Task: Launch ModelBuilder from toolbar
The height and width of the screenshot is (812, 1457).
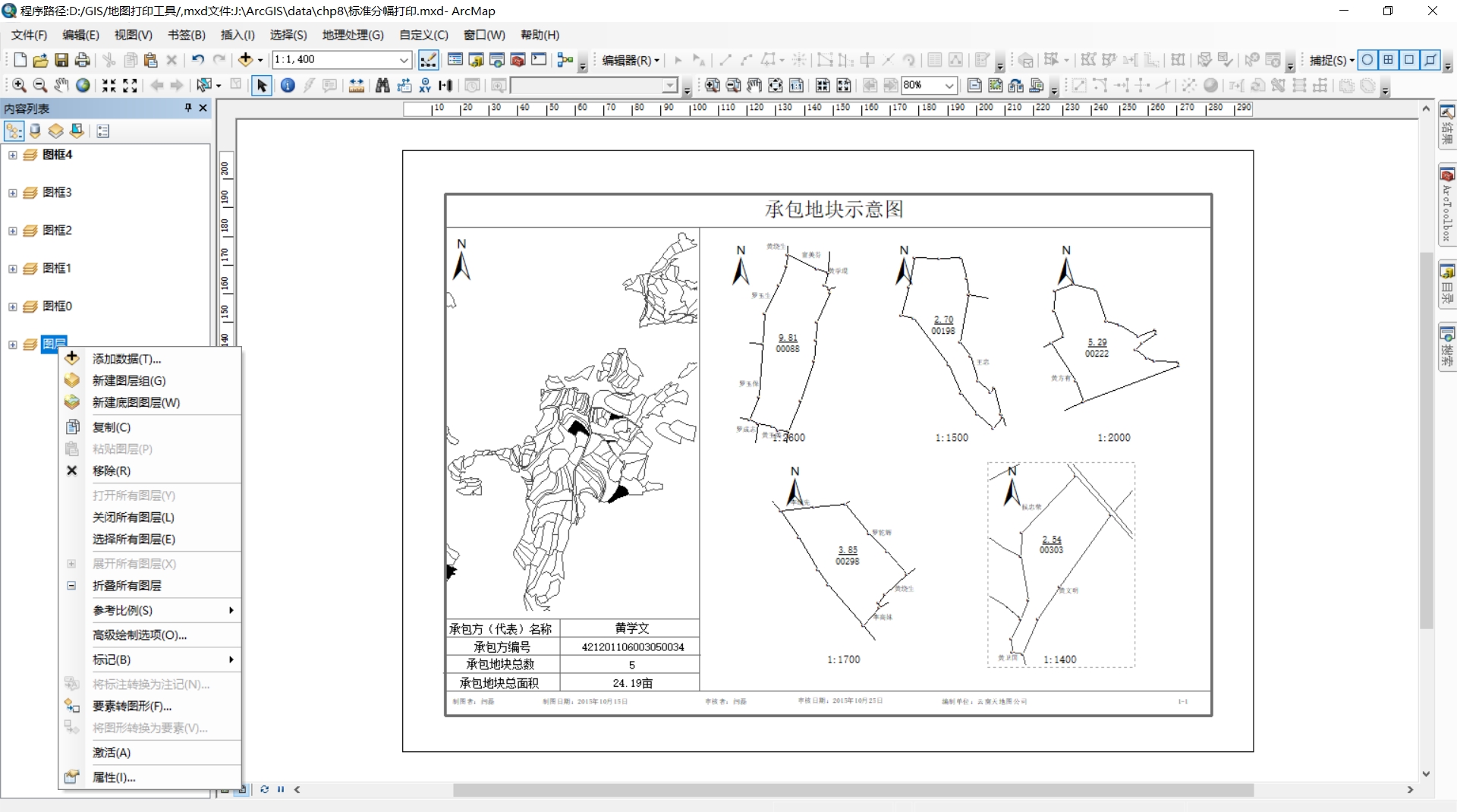Action: 565,60
